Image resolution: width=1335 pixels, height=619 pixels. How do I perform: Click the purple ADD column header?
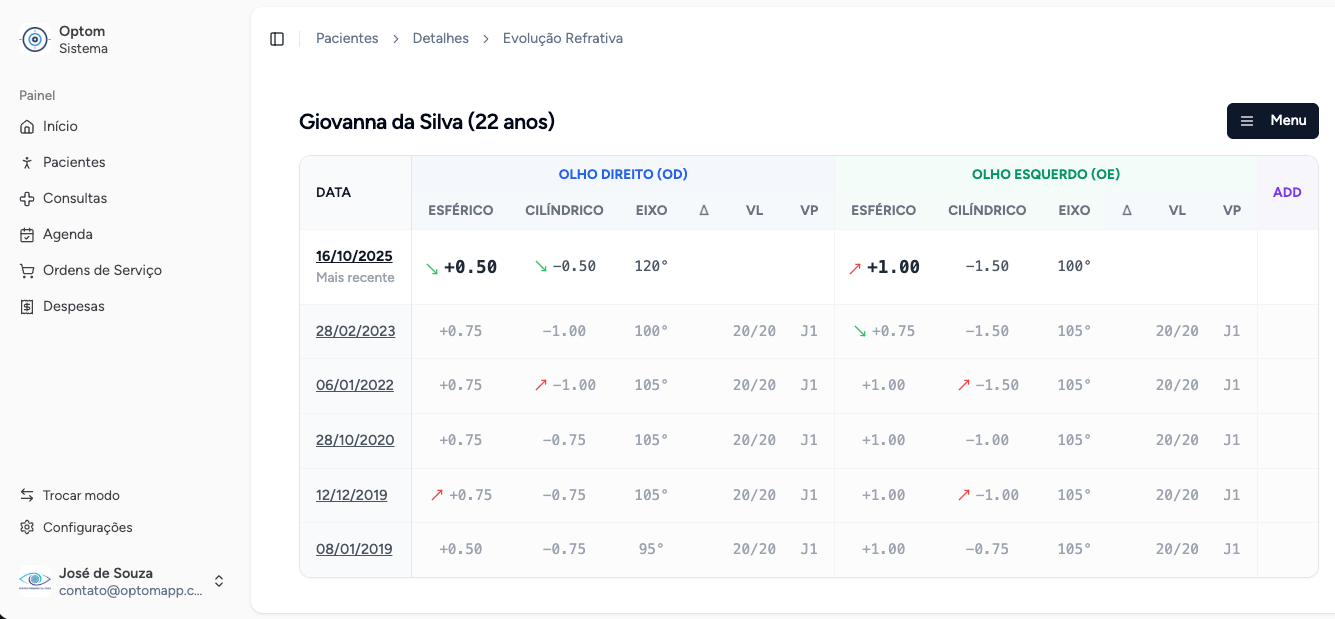[1287, 192]
